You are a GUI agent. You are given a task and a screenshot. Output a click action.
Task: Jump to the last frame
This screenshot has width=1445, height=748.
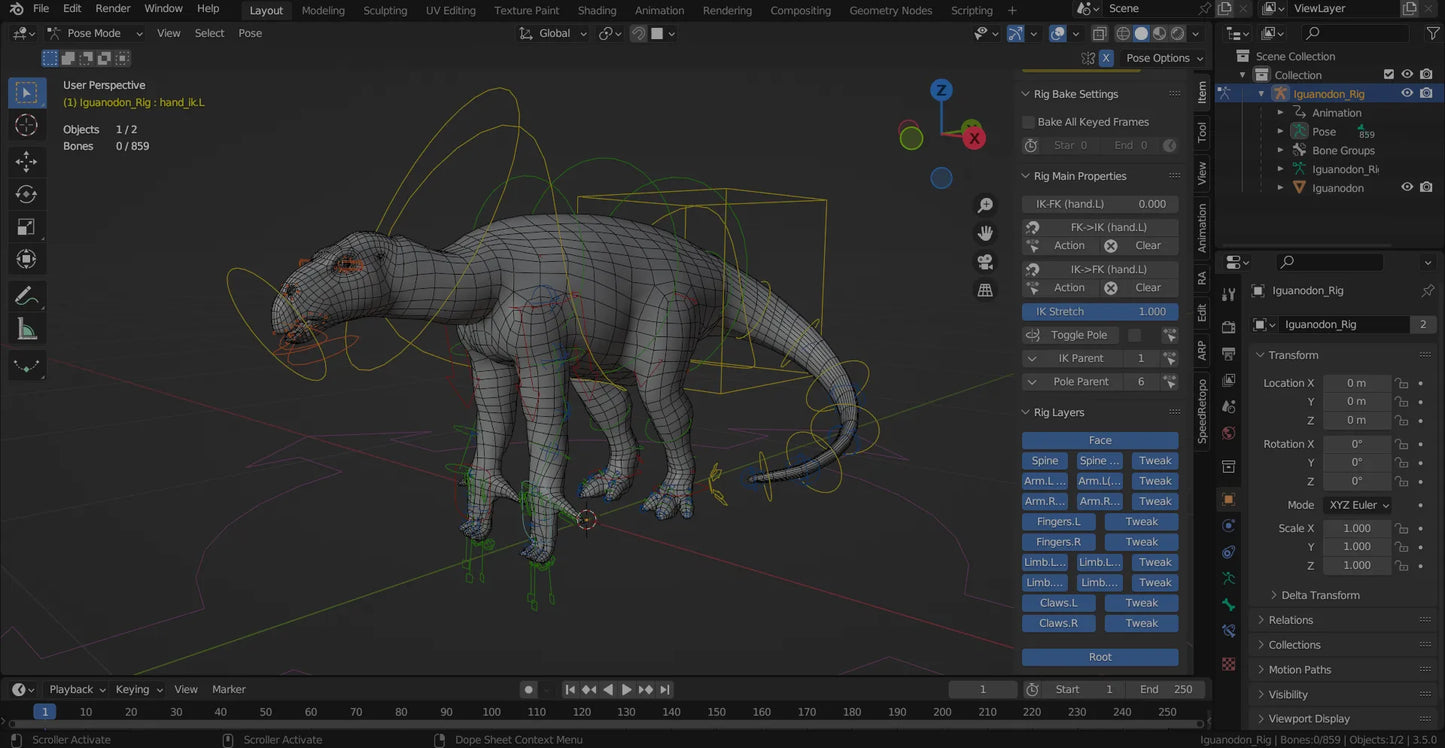pyautogui.click(x=665, y=690)
